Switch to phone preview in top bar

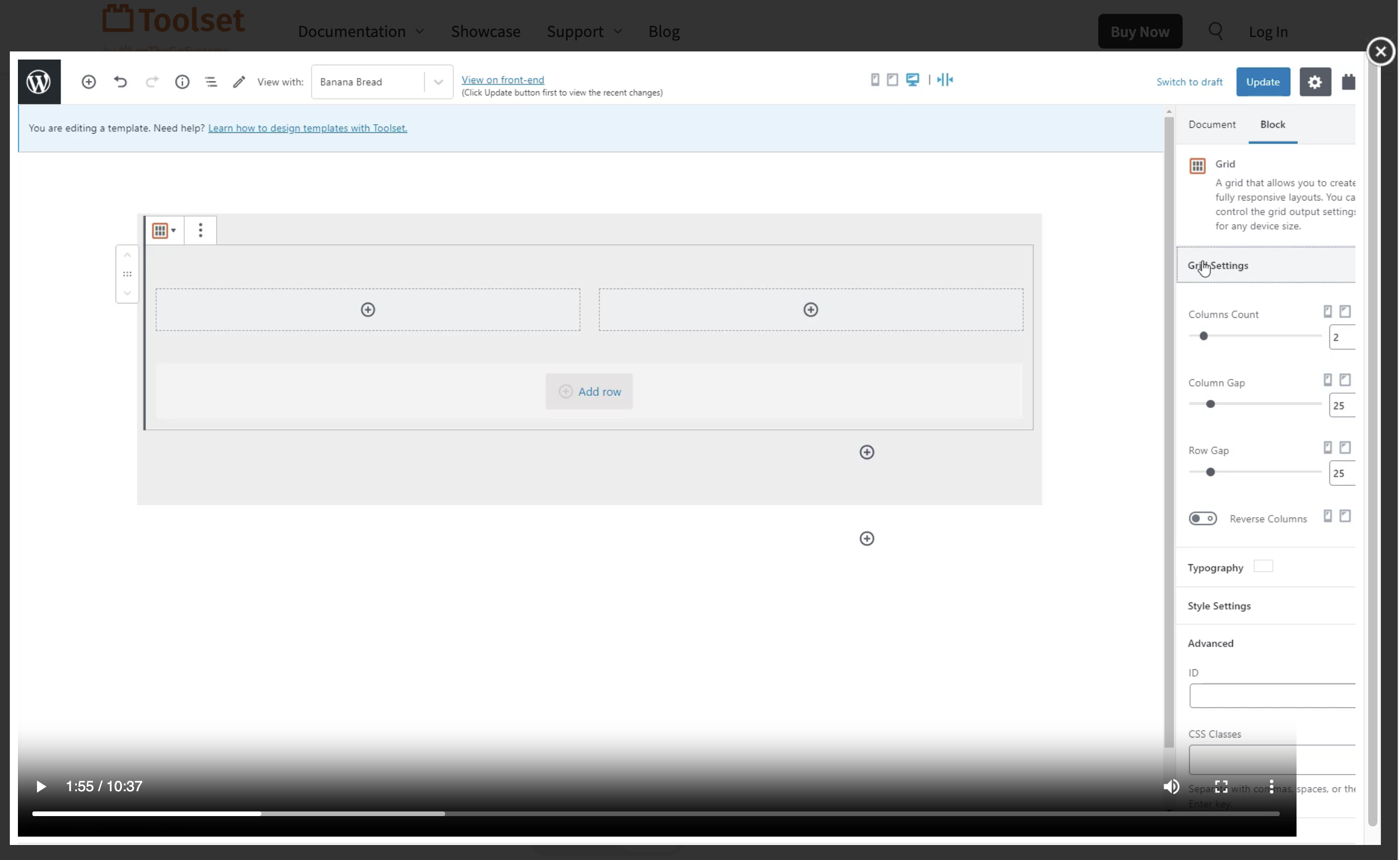point(875,80)
